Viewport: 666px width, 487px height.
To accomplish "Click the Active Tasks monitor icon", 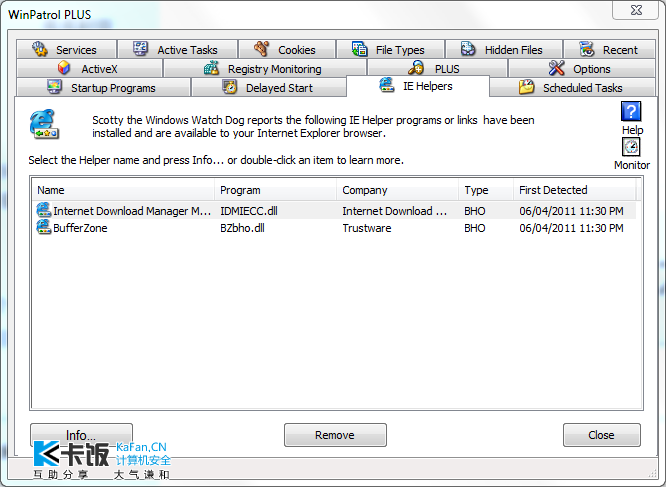I will pyautogui.click(x=141, y=49).
